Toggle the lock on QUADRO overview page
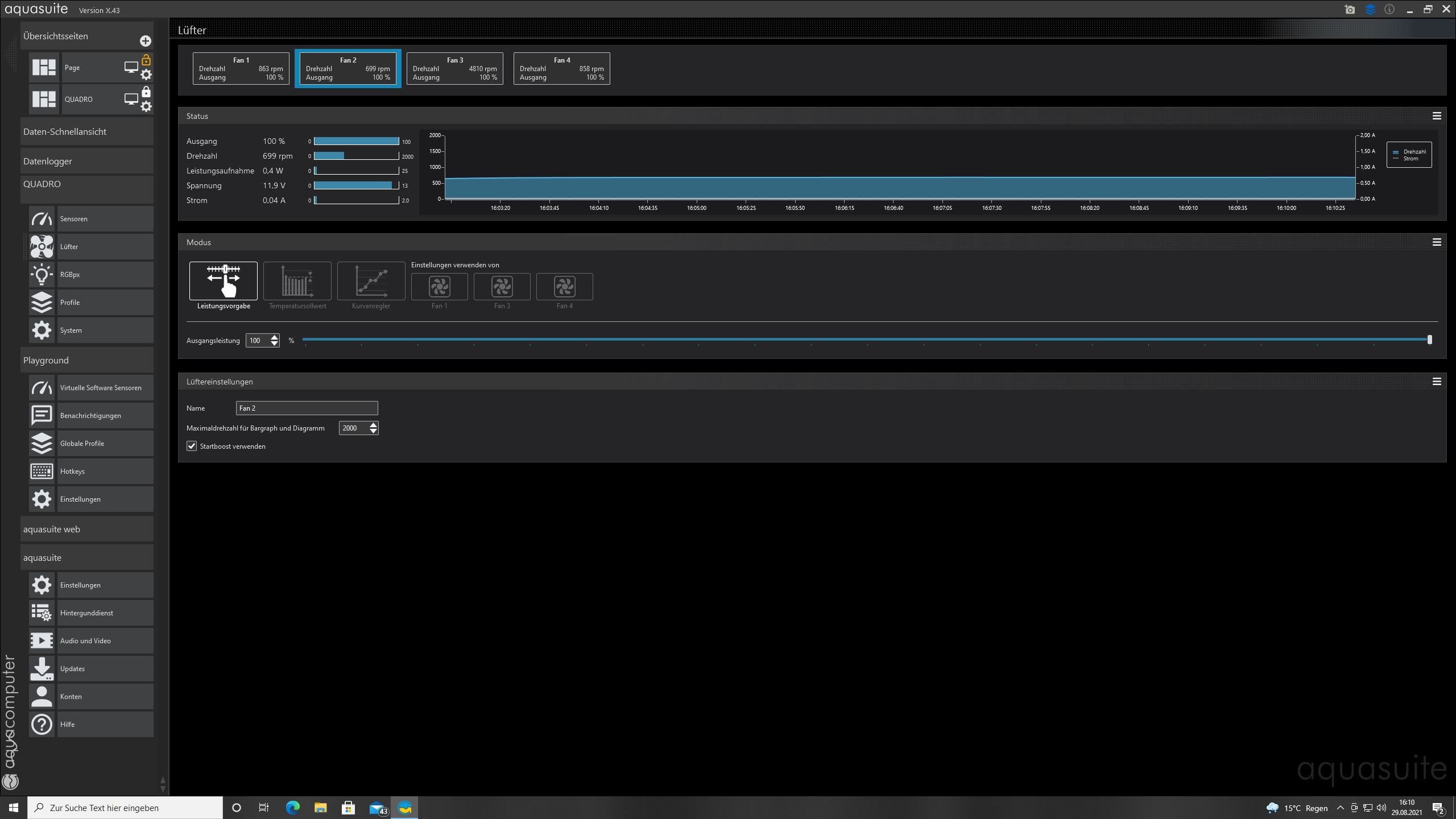Image resolution: width=1456 pixels, height=819 pixels. coord(146,92)
